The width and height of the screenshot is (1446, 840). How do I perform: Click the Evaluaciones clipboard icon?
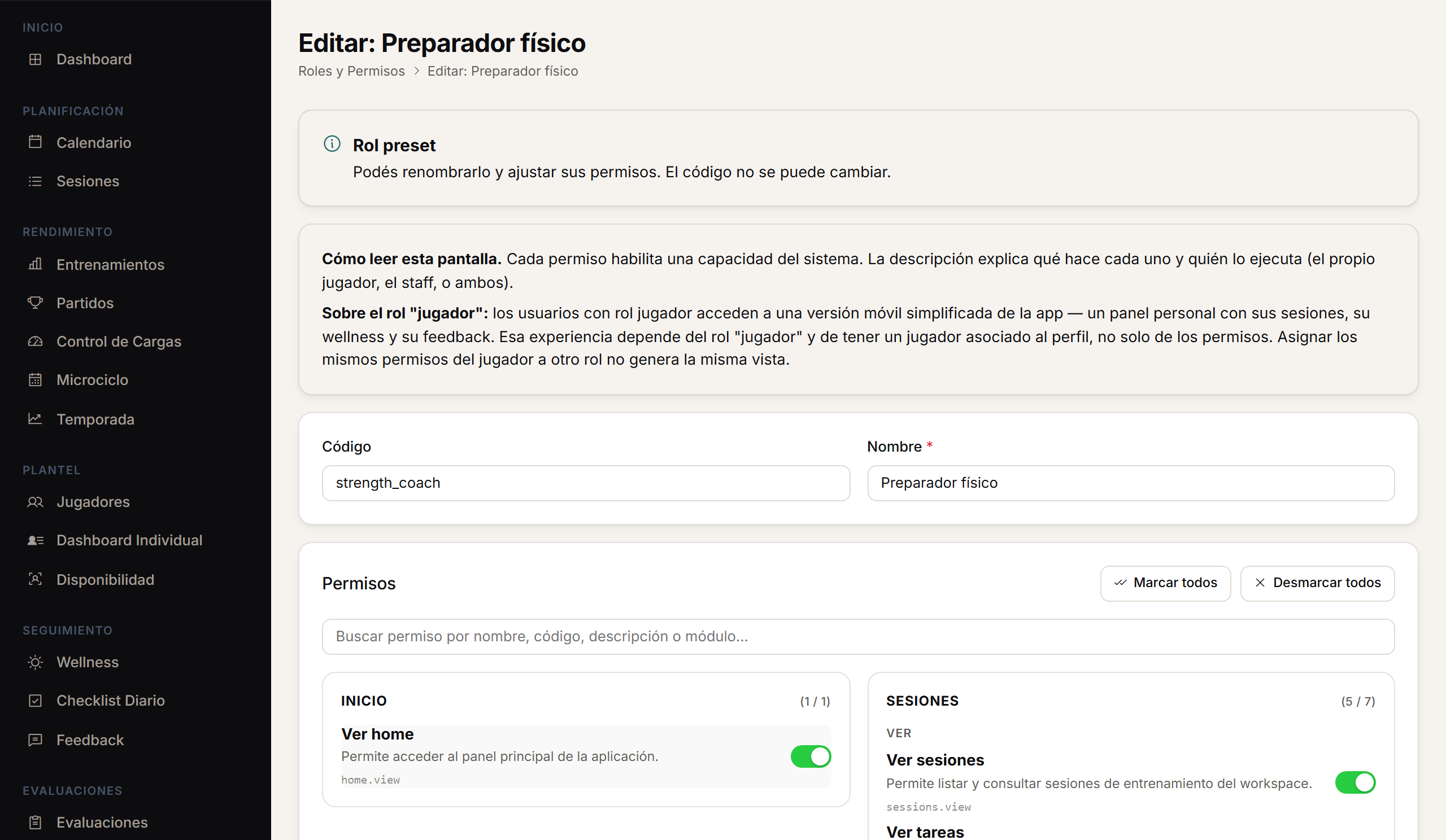[x=35, y=823]
